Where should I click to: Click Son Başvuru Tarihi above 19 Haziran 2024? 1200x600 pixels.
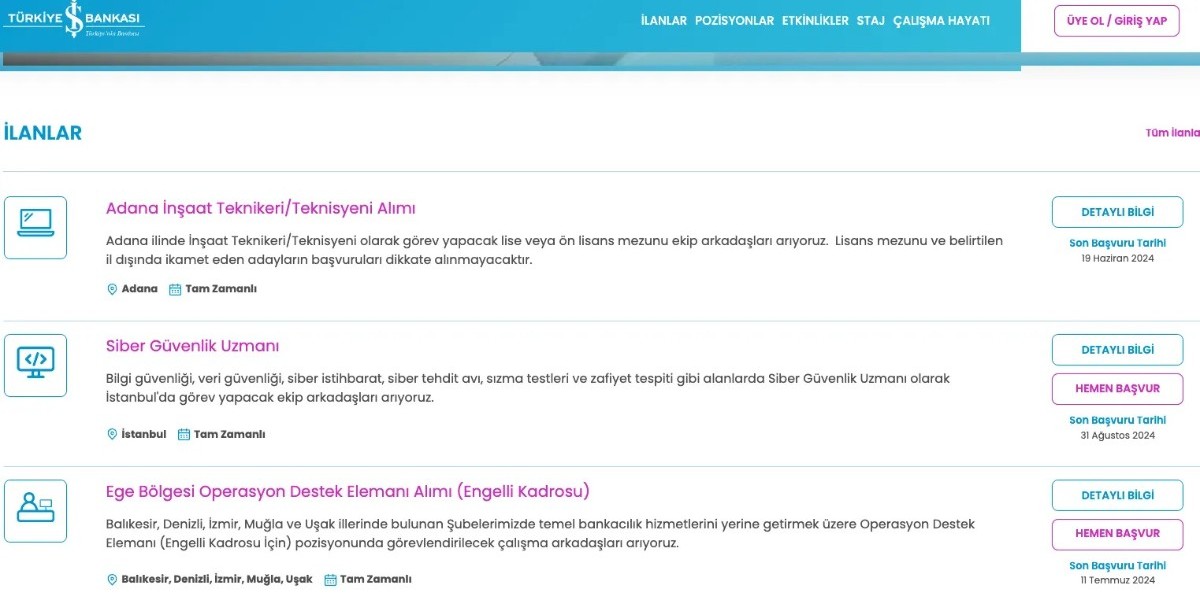[x=1117, y=243]
